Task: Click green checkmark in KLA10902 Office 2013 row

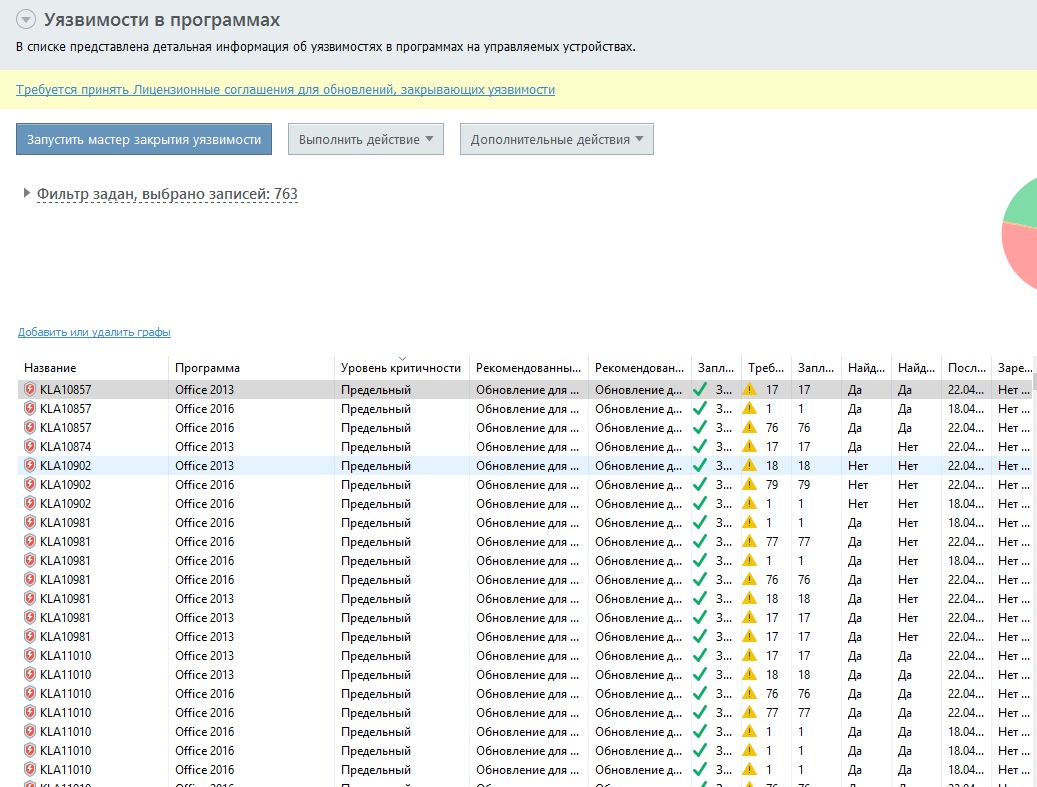Action: (700, 466)
